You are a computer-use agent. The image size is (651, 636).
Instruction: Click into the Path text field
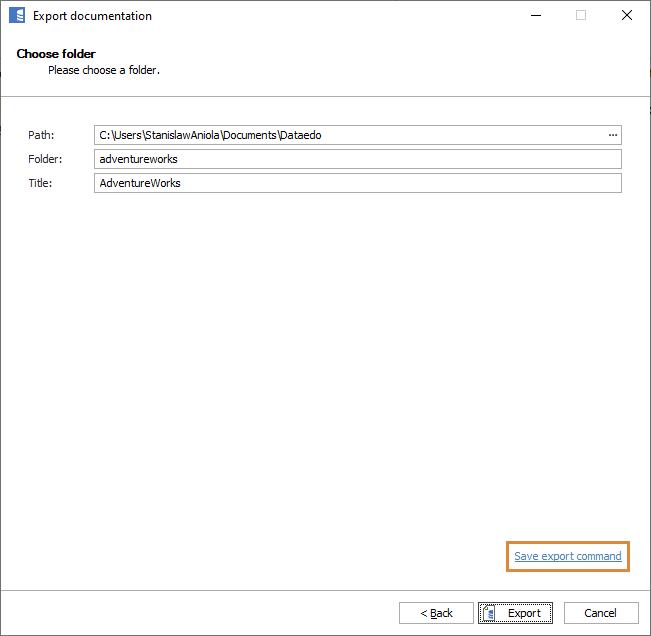point(350,135)
